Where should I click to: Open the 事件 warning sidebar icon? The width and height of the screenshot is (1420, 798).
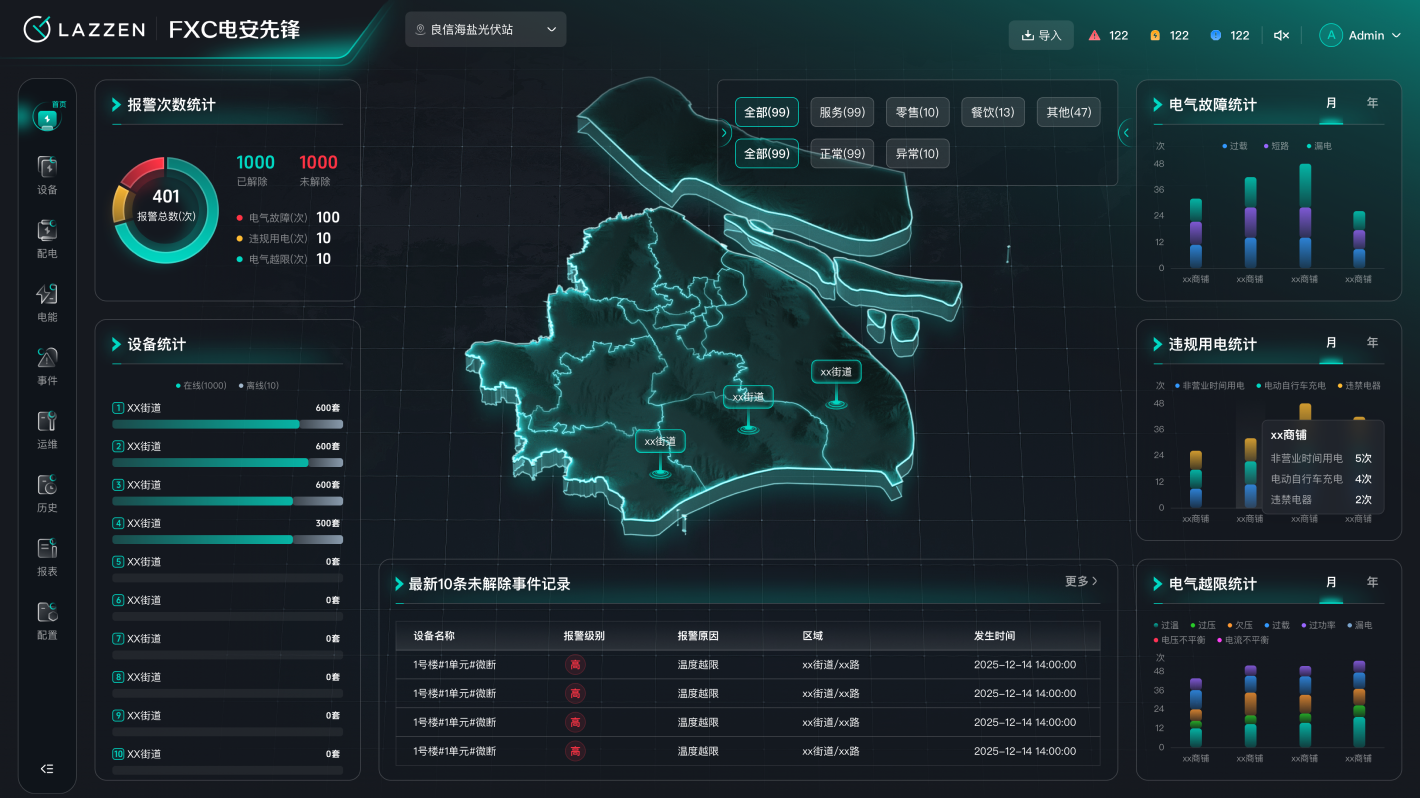click(47, 357)
